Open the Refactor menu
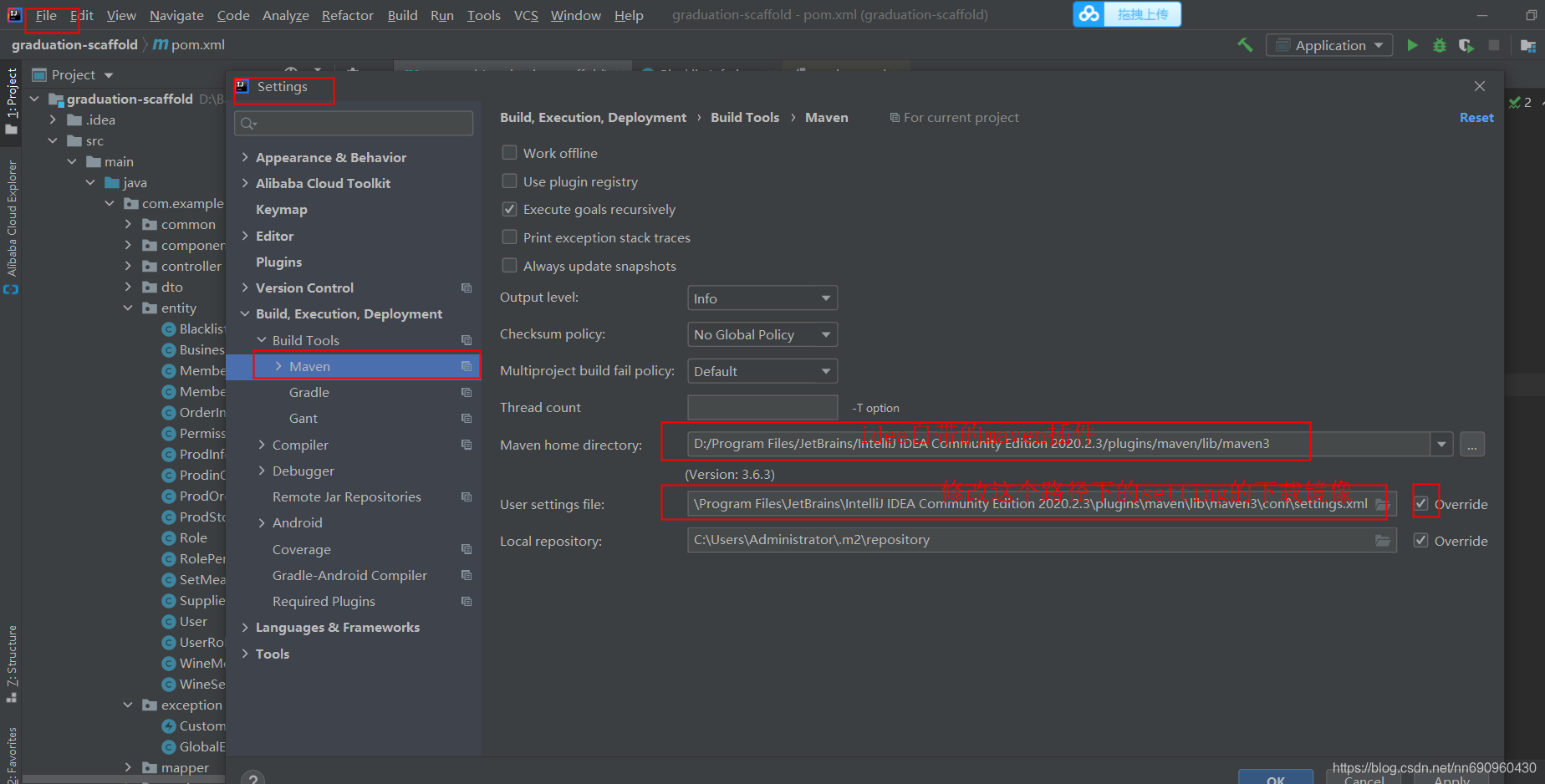 click(348, 15)
